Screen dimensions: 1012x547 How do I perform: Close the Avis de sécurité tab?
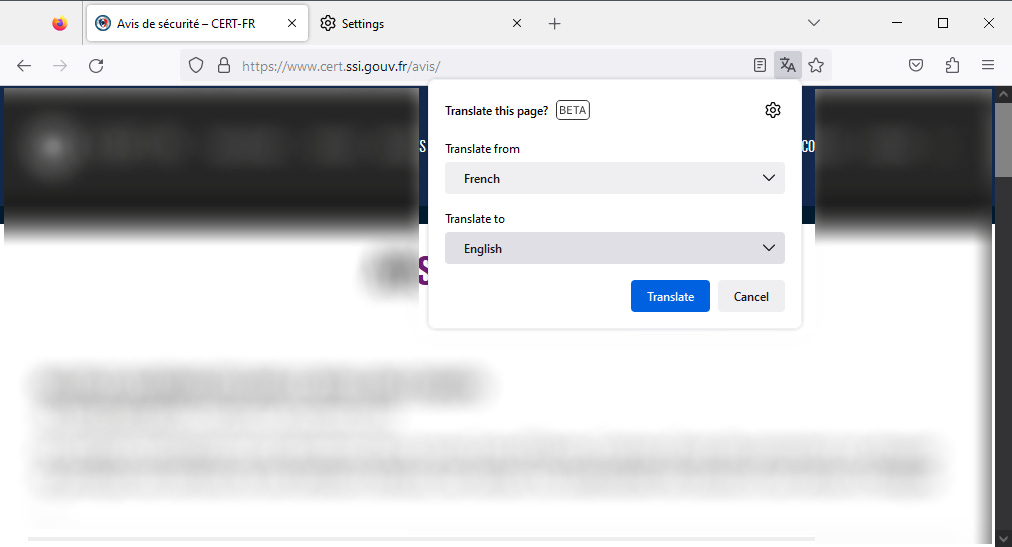292,23
